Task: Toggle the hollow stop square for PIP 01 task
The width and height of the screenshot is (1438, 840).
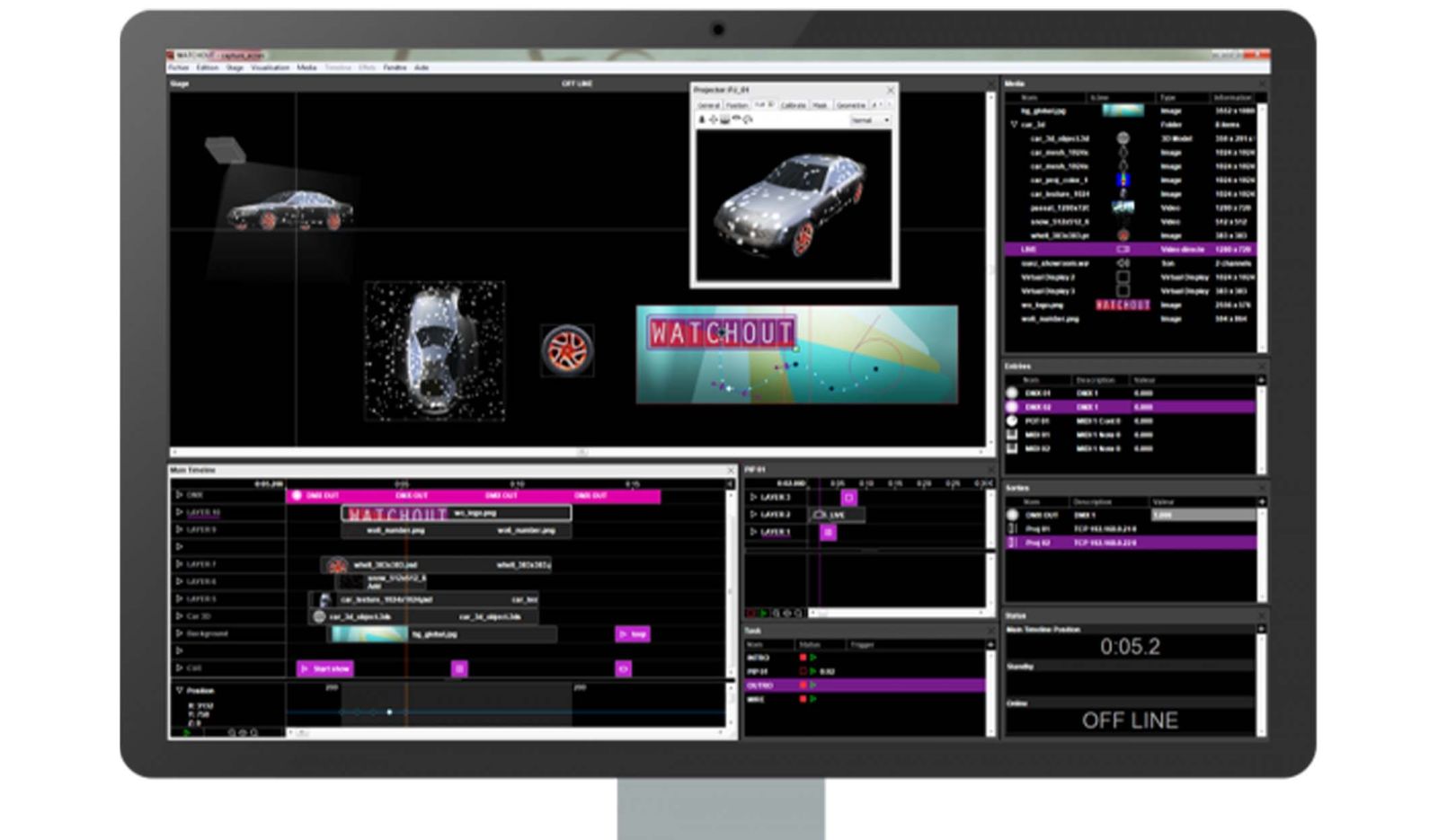Action: 803,671
